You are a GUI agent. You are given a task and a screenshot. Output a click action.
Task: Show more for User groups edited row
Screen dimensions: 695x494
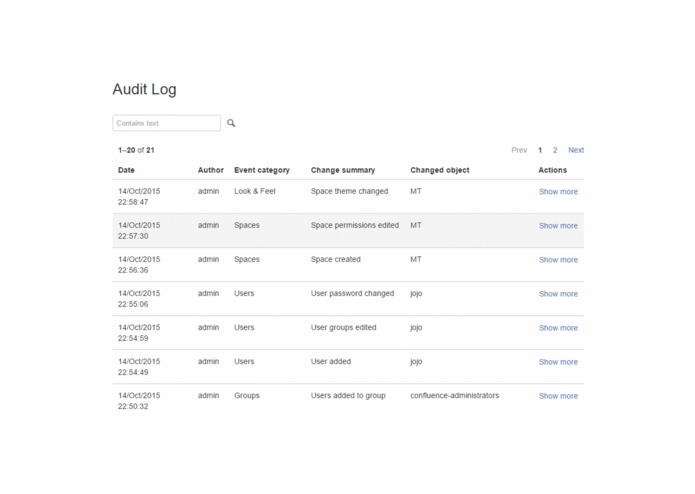point(558,328)
